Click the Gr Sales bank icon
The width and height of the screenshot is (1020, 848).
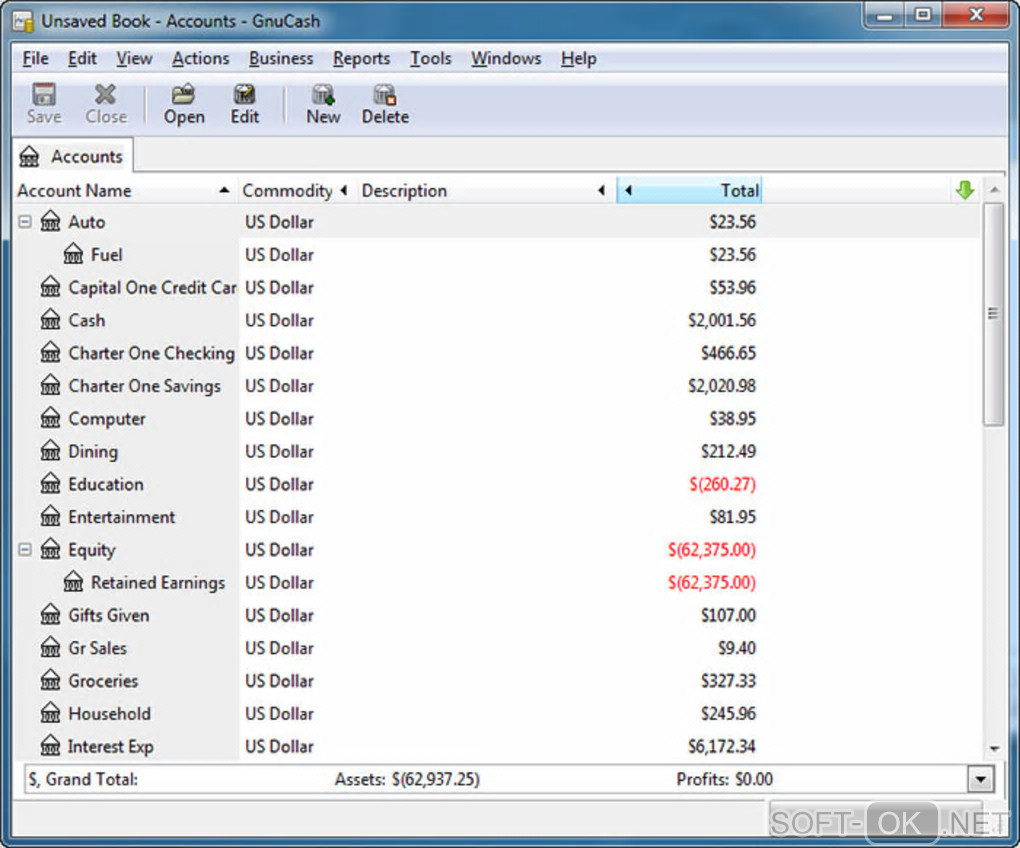[x=51, y=648]
